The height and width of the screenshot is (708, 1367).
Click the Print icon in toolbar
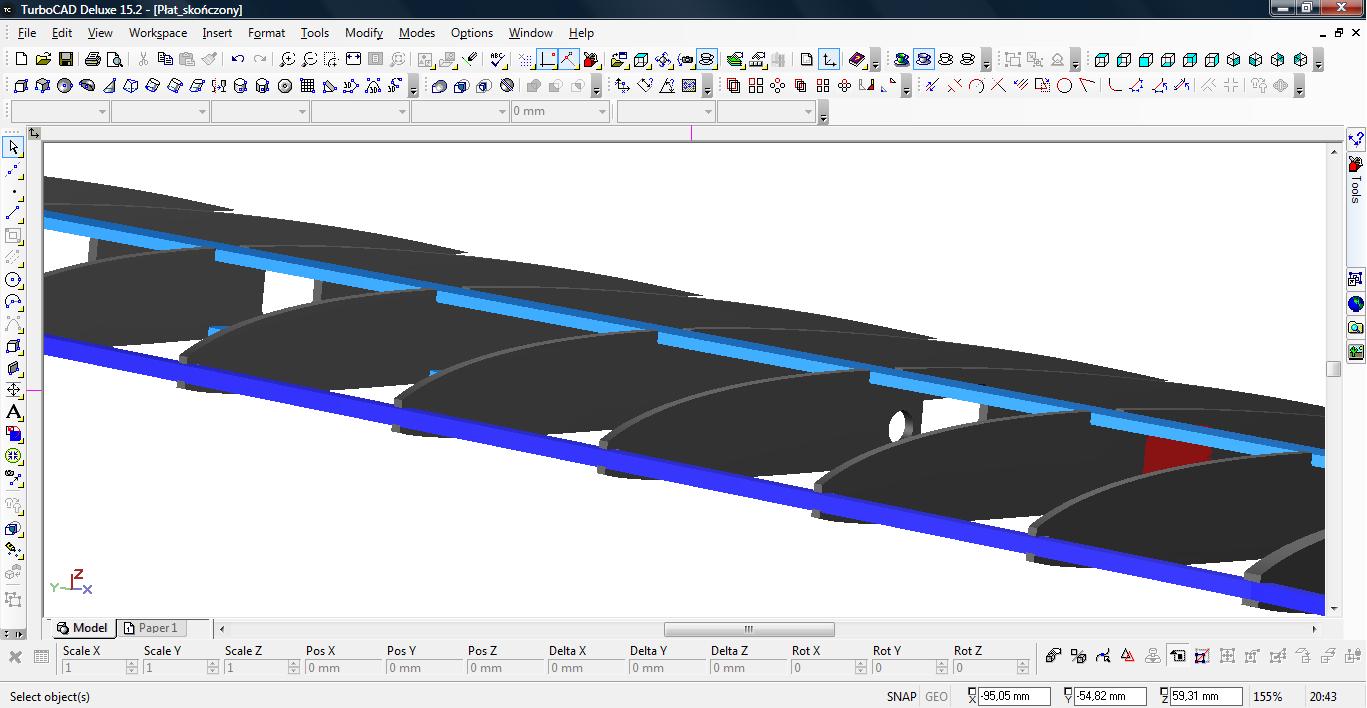pos(93,60)
